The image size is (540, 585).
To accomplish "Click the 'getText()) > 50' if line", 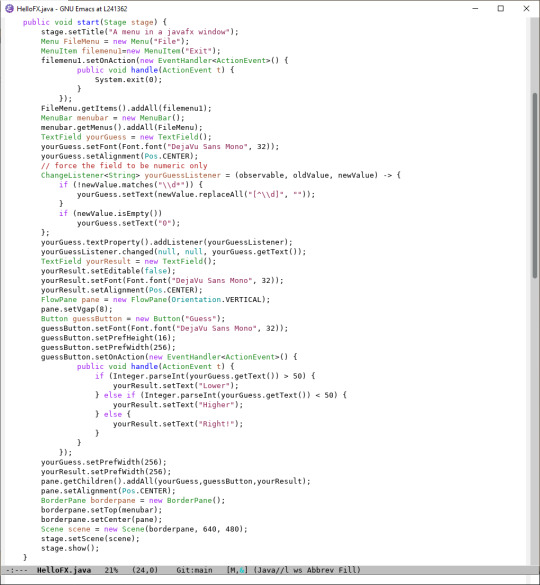I will pos(205,376).
